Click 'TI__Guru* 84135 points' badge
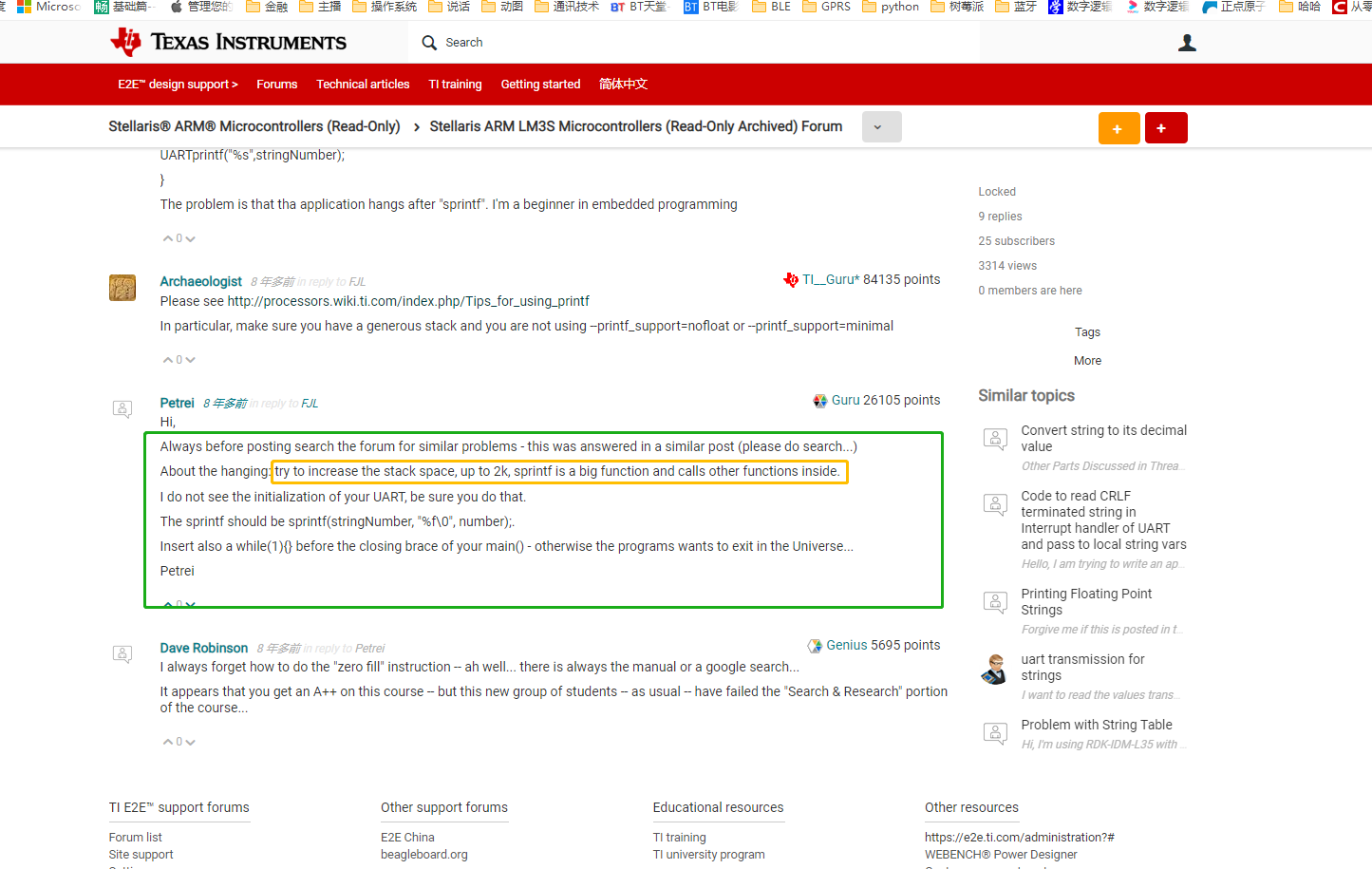Screen dimensions: 1372x869 (861, 279)
